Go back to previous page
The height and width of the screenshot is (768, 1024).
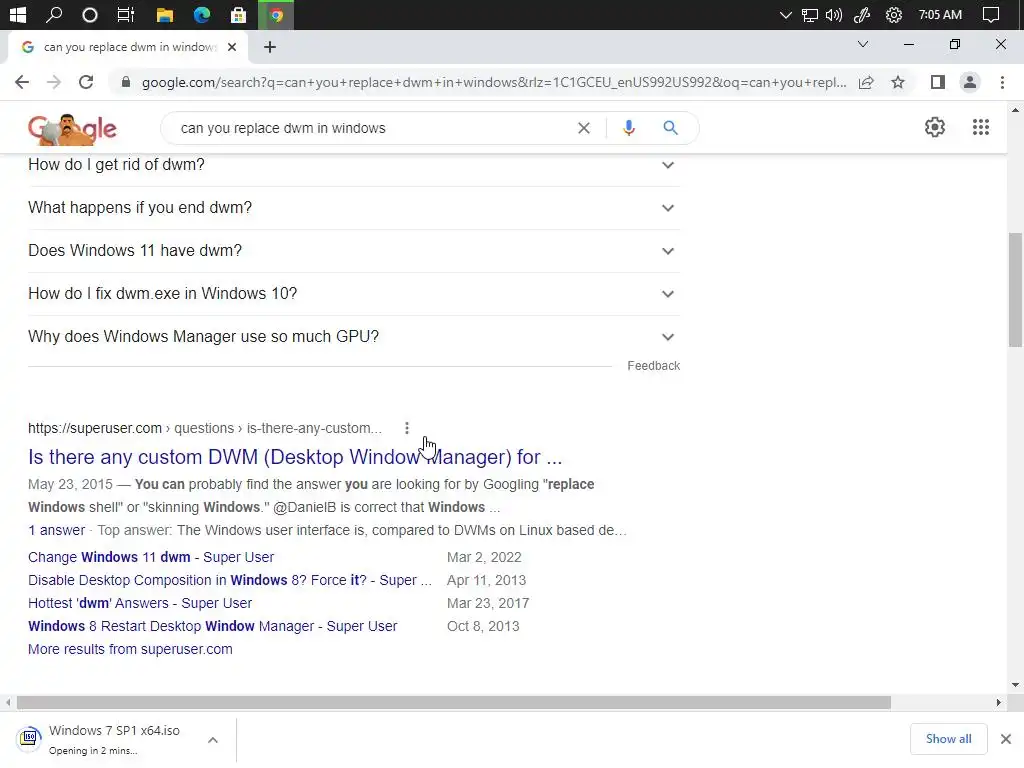22,82
